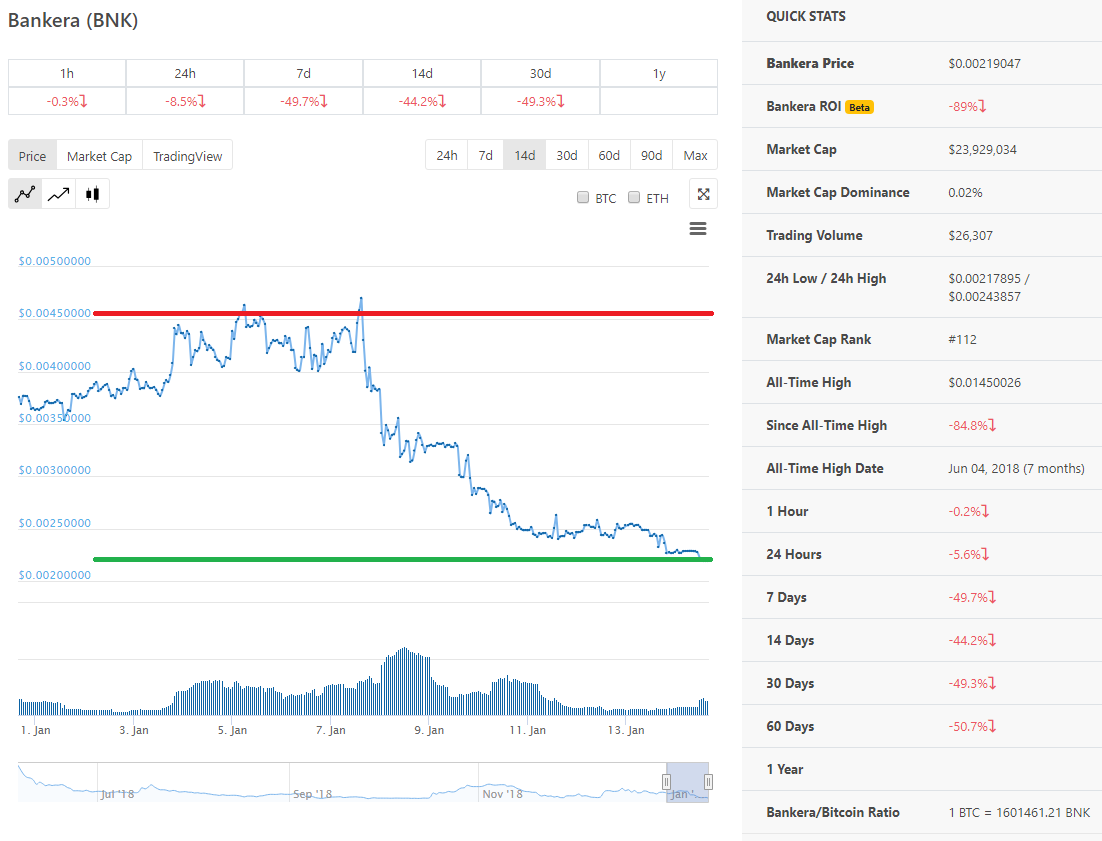Click the Bankera (BNK) page title
The width and height of the screenshot is (1102, 841).
[73, 20]
